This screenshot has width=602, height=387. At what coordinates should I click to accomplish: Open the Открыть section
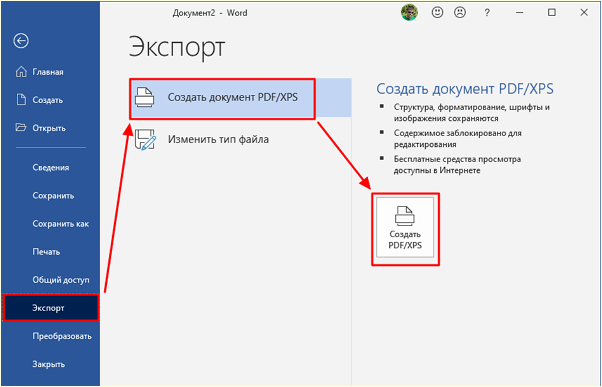(x=50, y=128)
